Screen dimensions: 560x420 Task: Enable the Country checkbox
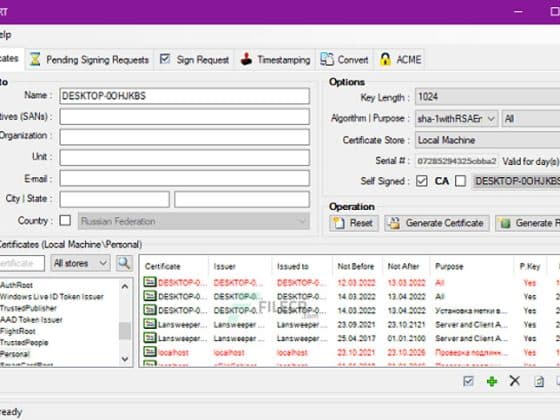(65, 220)
